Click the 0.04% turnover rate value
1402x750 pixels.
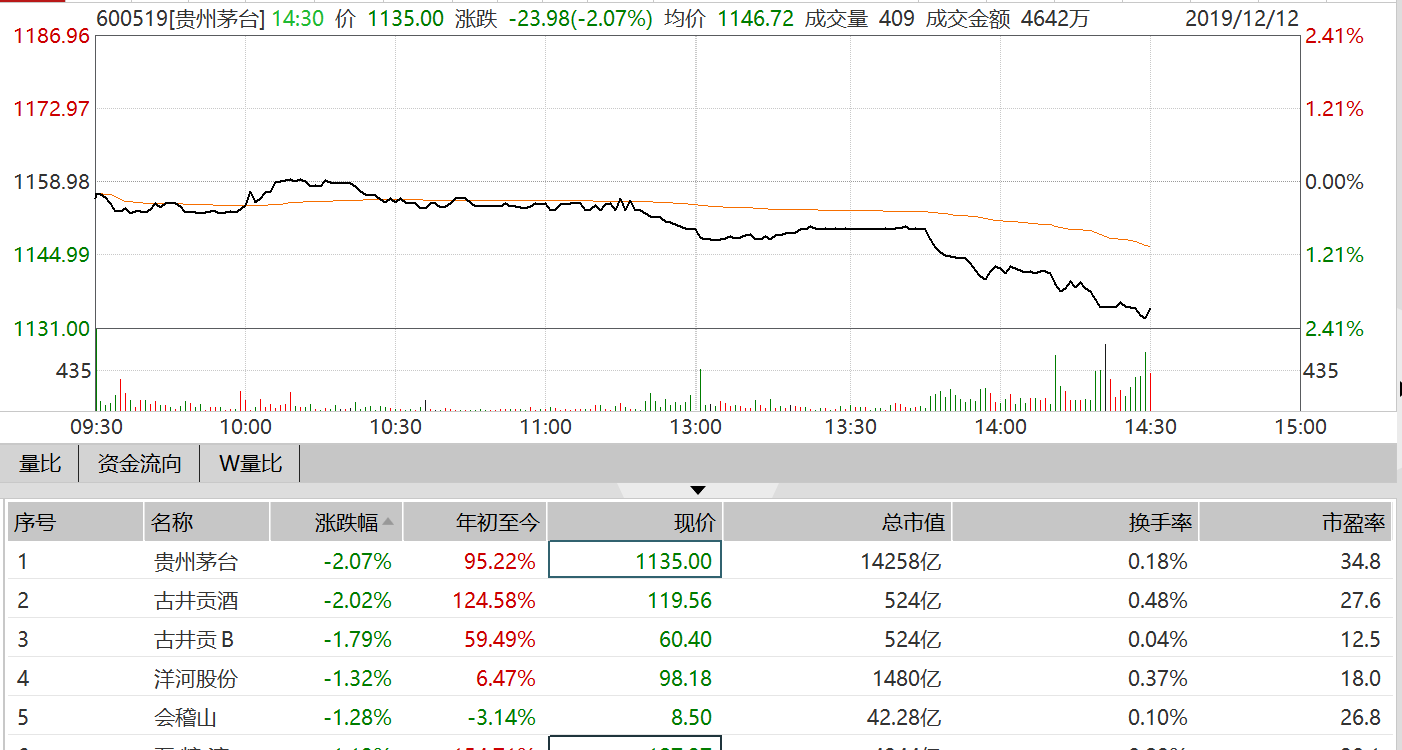(x=1158, y=640)
